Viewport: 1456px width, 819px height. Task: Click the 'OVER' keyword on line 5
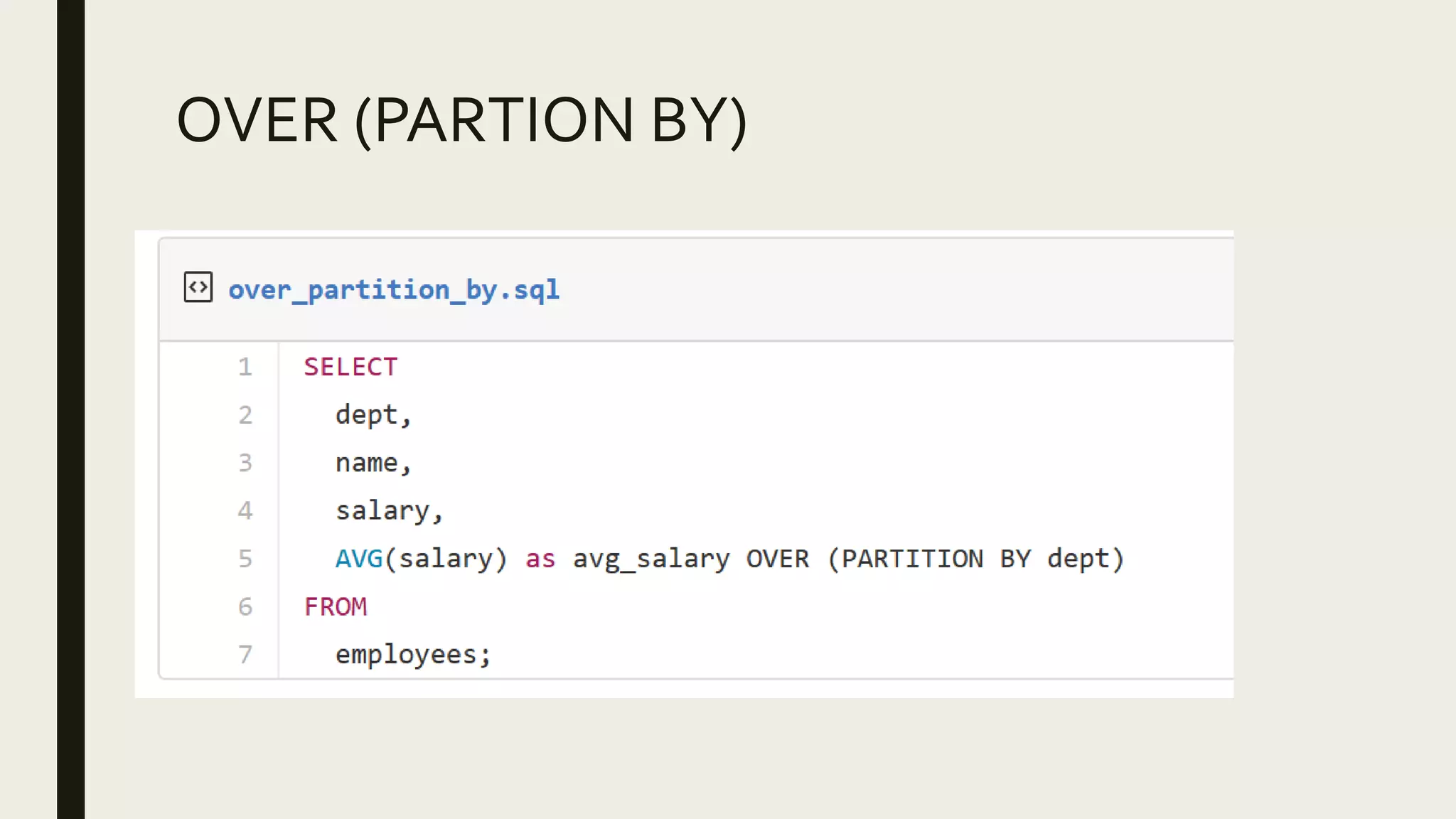click(778, 559)
